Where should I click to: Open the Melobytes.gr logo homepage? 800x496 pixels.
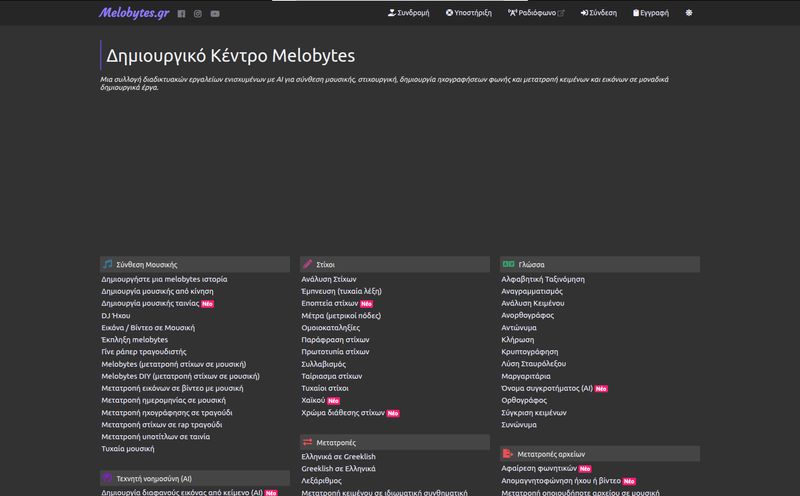pyautogui.click(x=134, y=13)
